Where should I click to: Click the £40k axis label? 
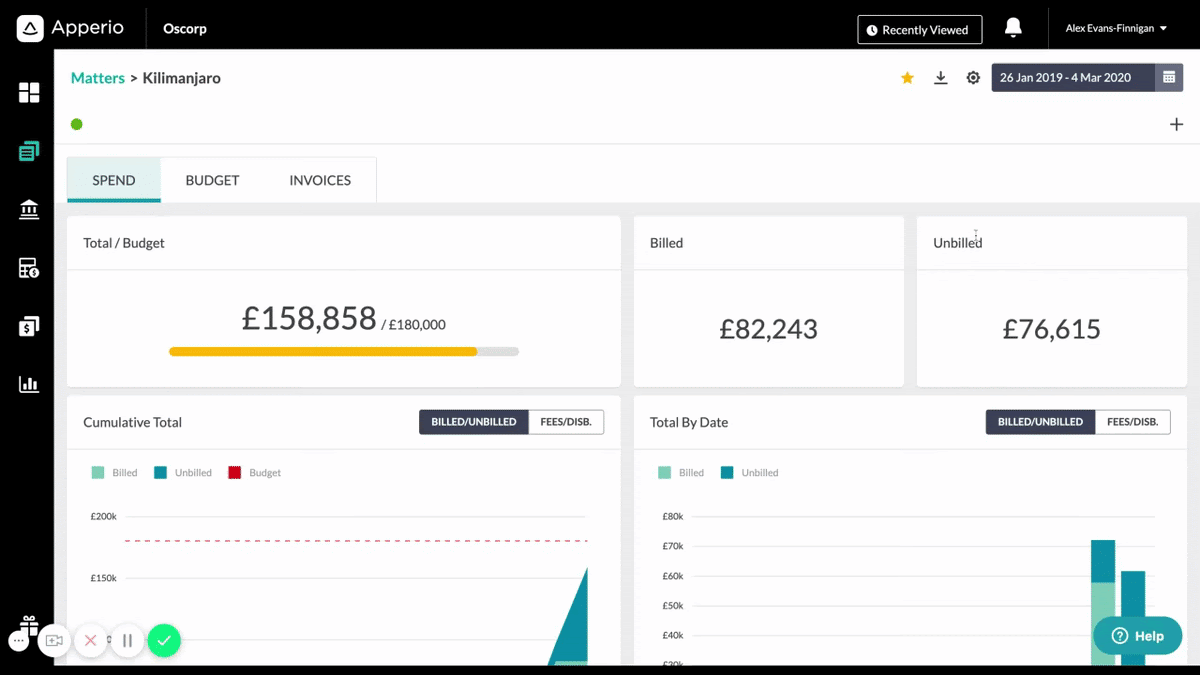[x=673, y=635]
